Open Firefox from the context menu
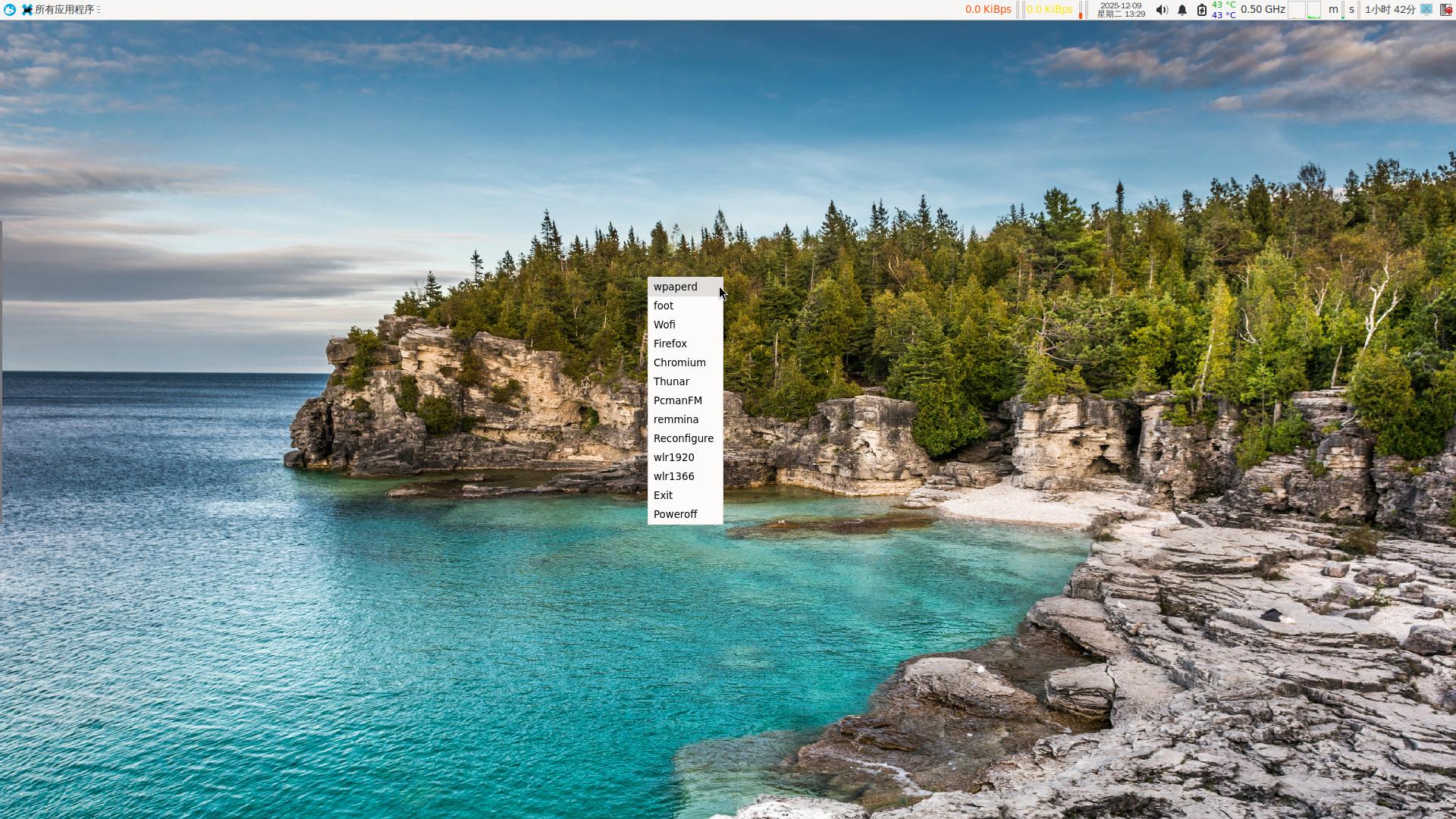1456x819 pixels. click(670, 344)
